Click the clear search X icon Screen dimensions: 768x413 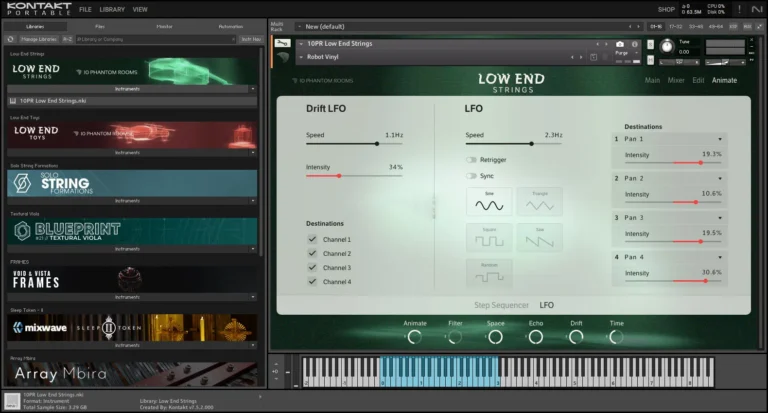pos(233,39)
